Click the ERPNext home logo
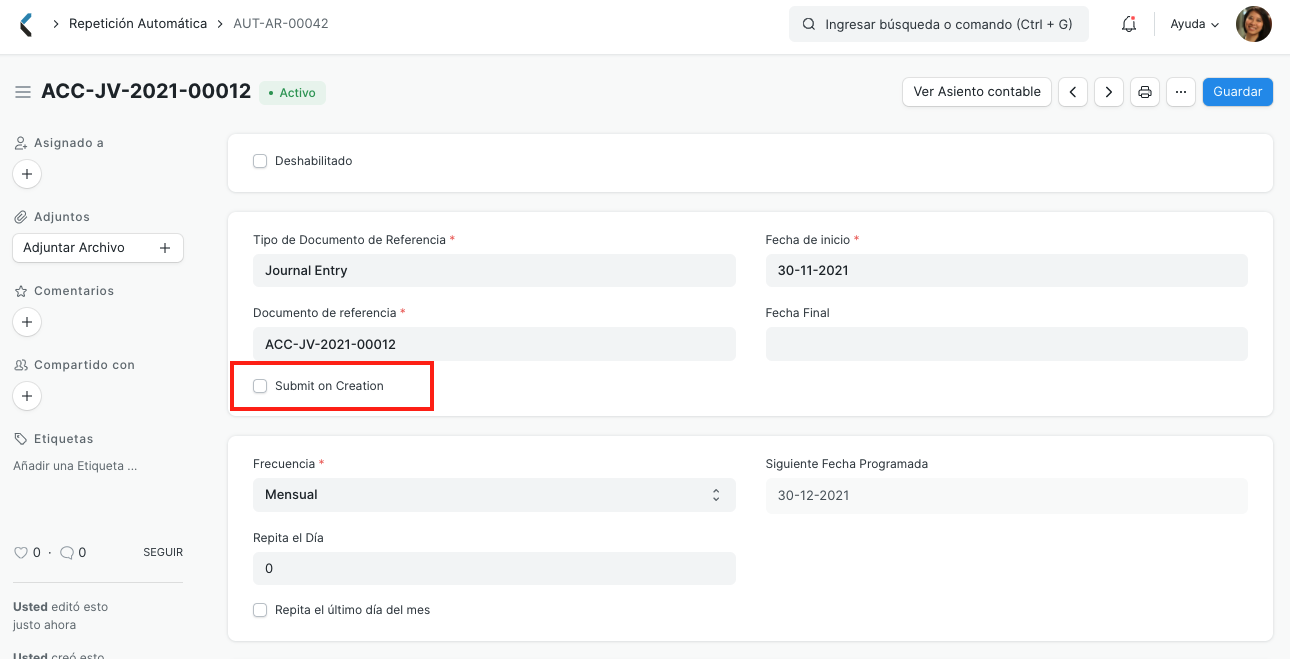The width and height of the screenshot is (1290, 659). click(x=26, y=24)
